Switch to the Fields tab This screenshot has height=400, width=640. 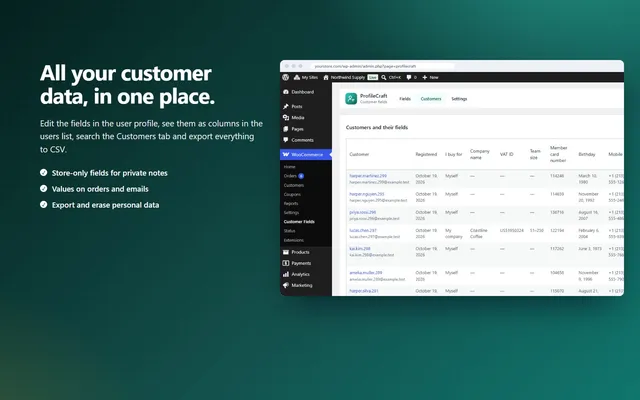405,99
